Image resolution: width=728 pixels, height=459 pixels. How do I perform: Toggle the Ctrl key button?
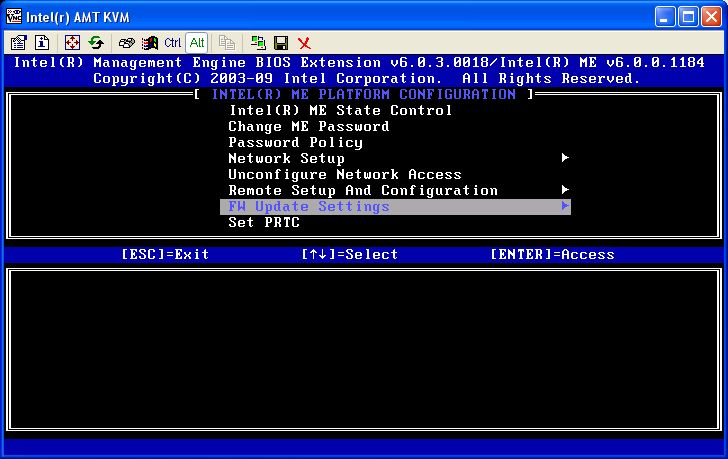172,43
